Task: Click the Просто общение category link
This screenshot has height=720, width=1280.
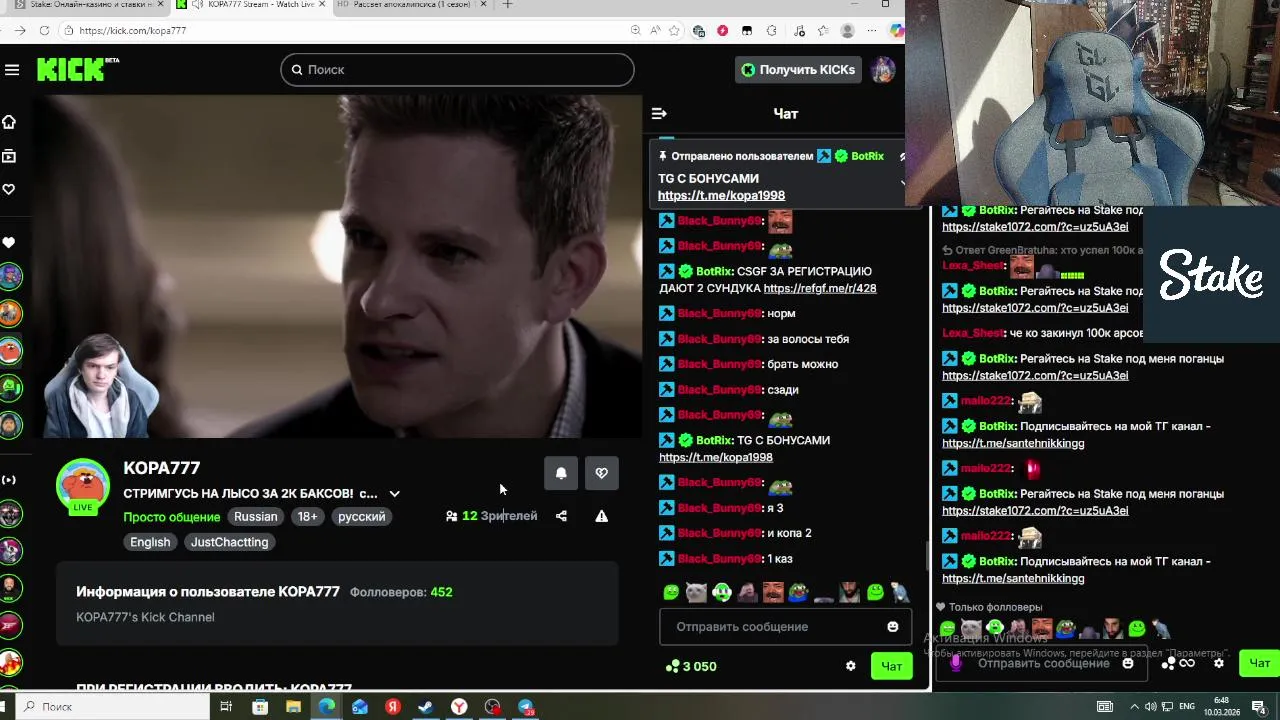Action: coord(171,517)
